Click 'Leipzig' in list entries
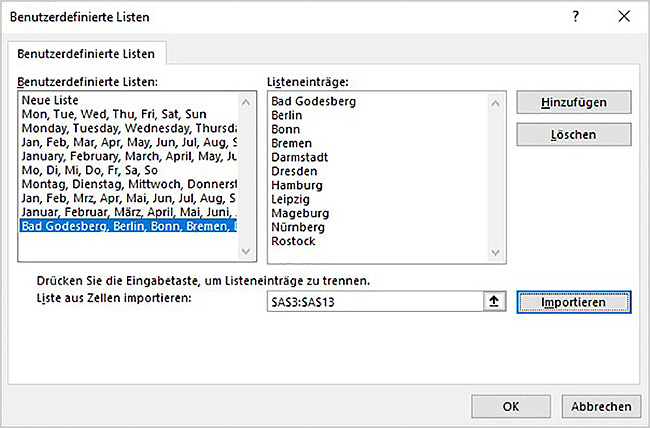Screen dimensions: 650x428 tap(290, 199)
